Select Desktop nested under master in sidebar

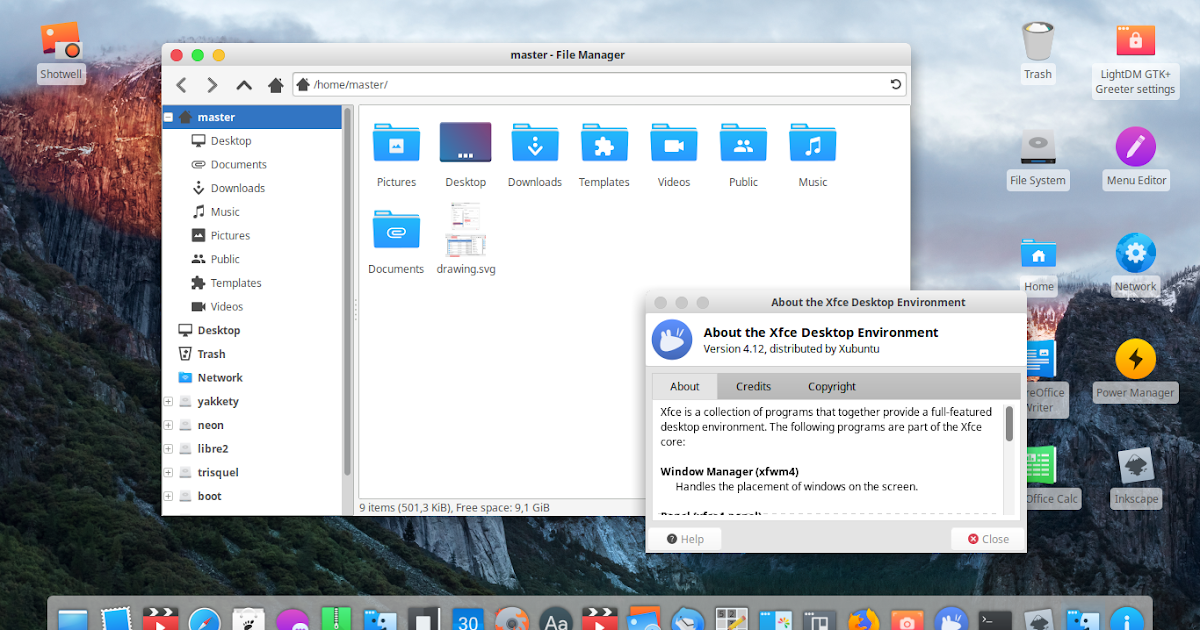231,141
